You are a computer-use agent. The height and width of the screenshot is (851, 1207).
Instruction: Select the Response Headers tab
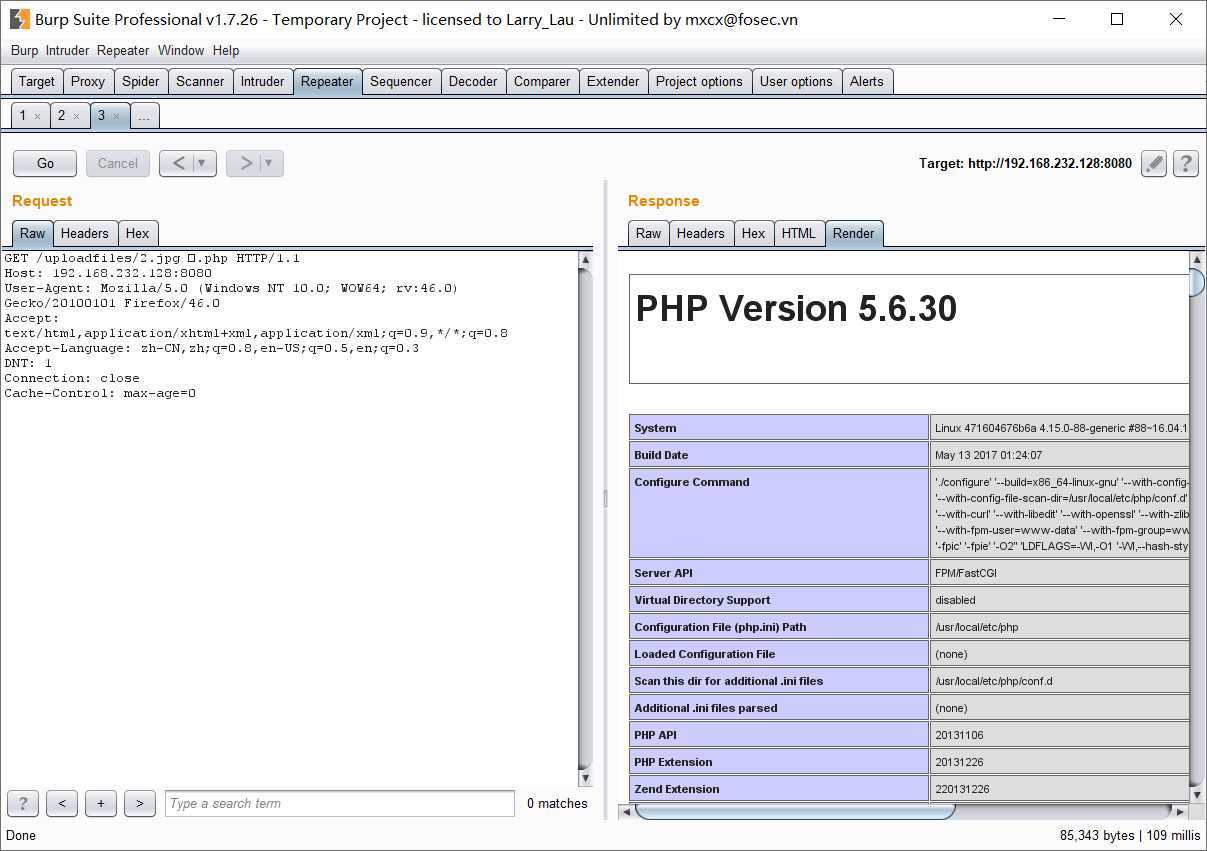point(700,233)
